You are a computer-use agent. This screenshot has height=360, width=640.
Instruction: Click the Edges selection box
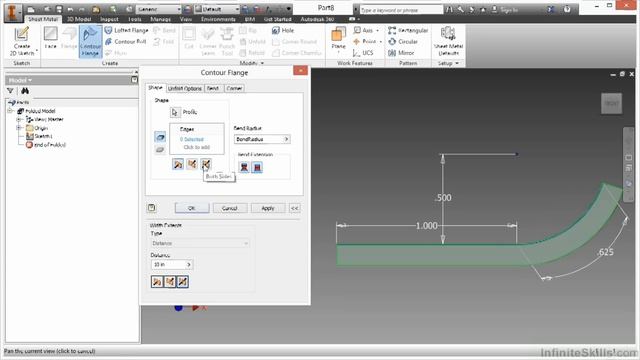pos(197,139)
